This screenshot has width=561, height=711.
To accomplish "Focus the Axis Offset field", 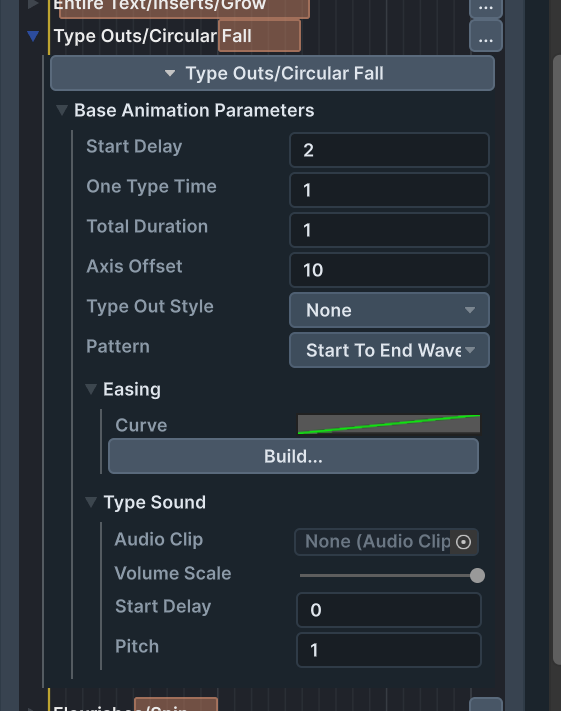I will 389,270.
